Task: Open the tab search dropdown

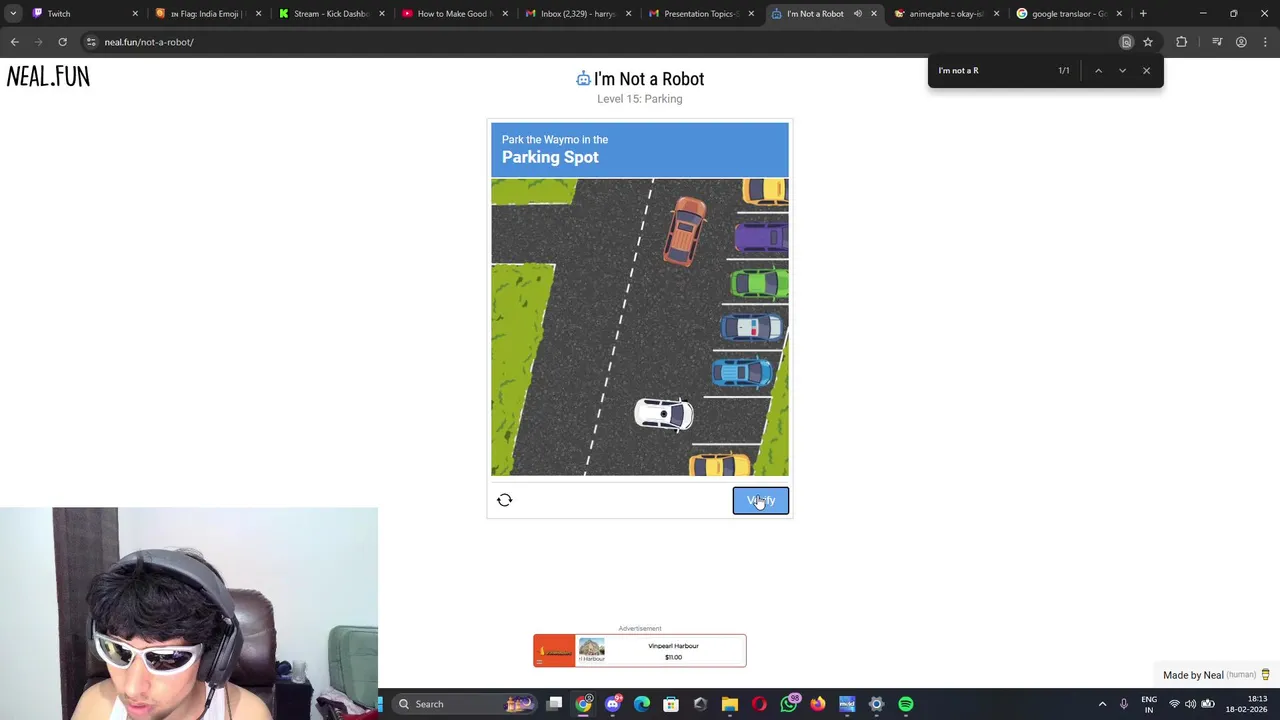Action: tap(13, 14)
